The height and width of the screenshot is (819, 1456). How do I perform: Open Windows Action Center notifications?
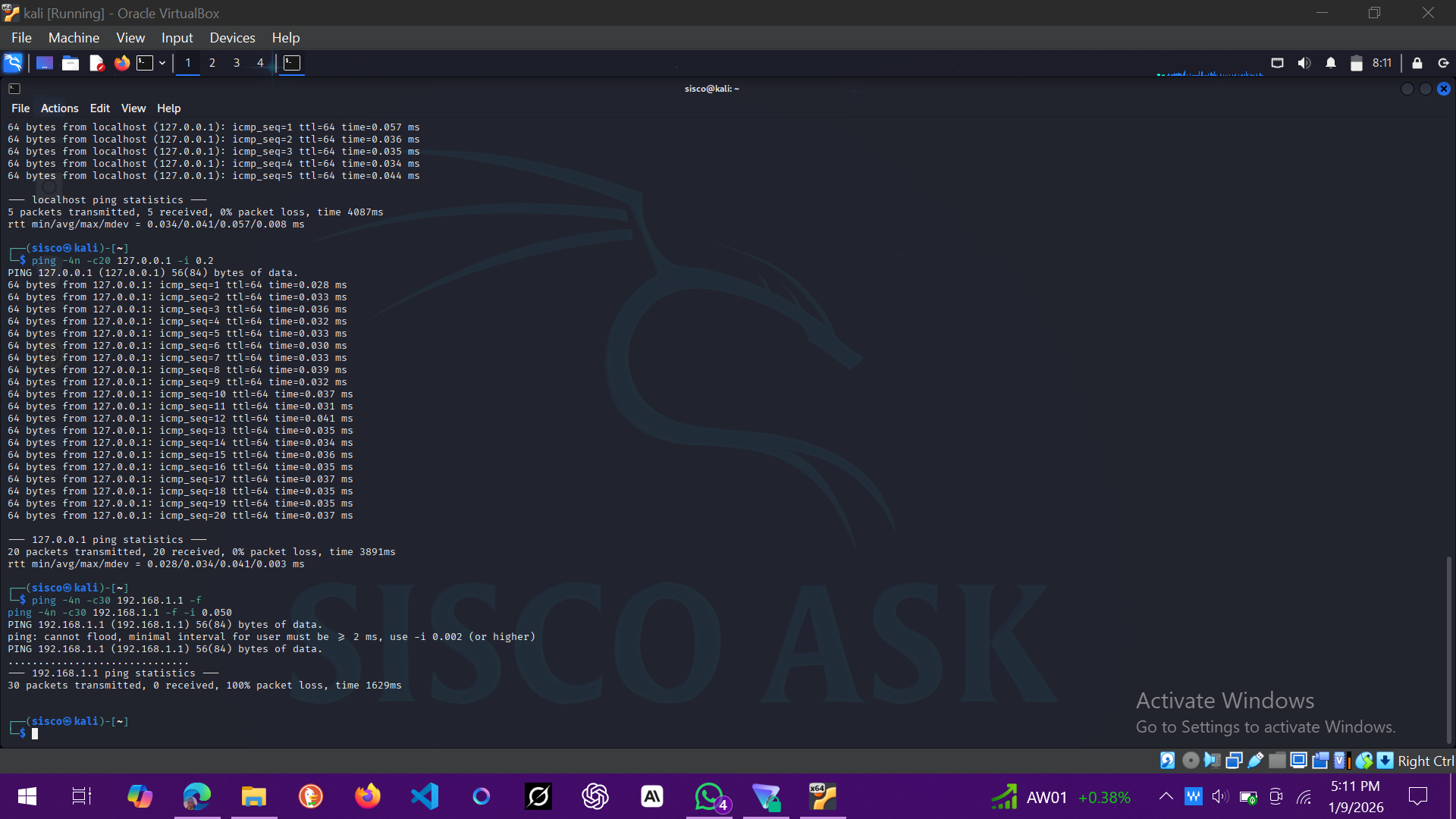coord(1417,796)
